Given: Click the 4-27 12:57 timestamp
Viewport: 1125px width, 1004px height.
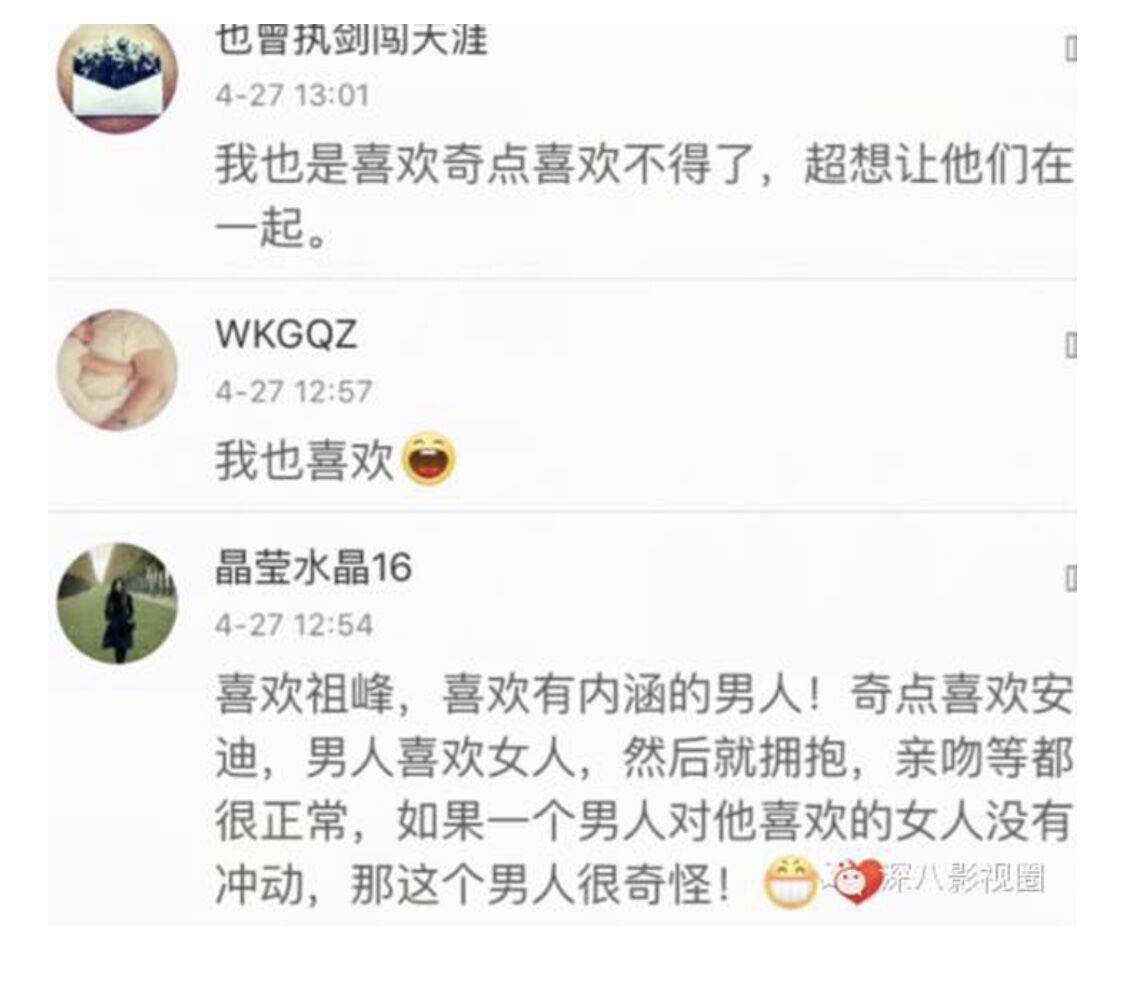Looking at the screenshot, I should (293, 392).
